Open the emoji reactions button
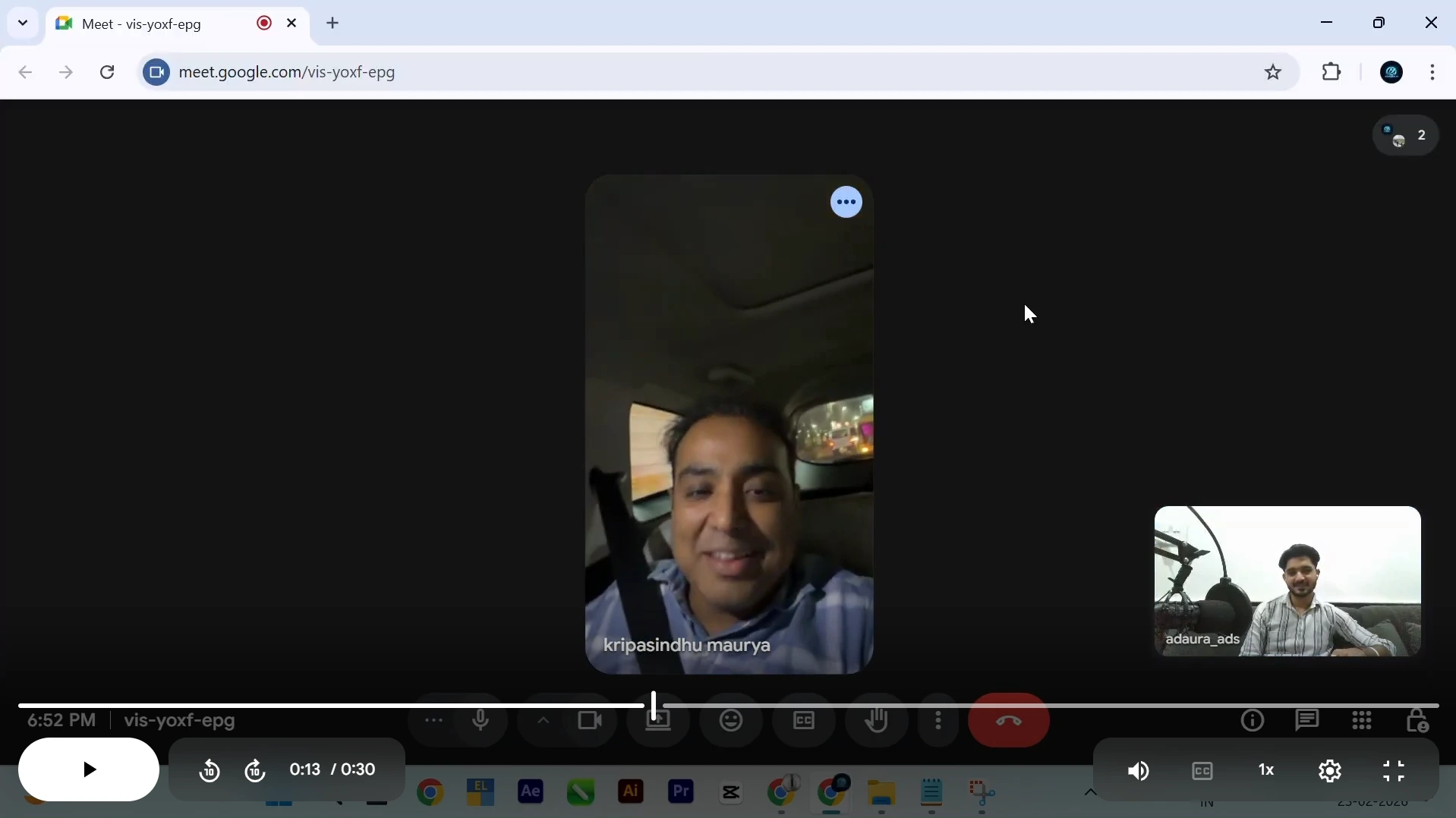Screen dimensions: 1456x818 coord(732,722)
